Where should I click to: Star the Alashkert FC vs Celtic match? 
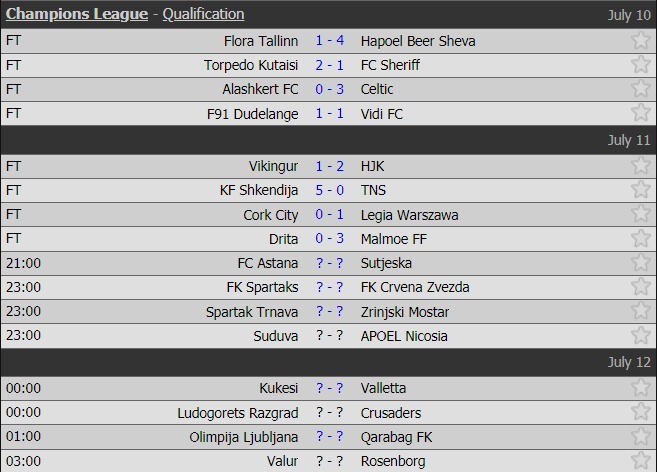coord(641,90)
